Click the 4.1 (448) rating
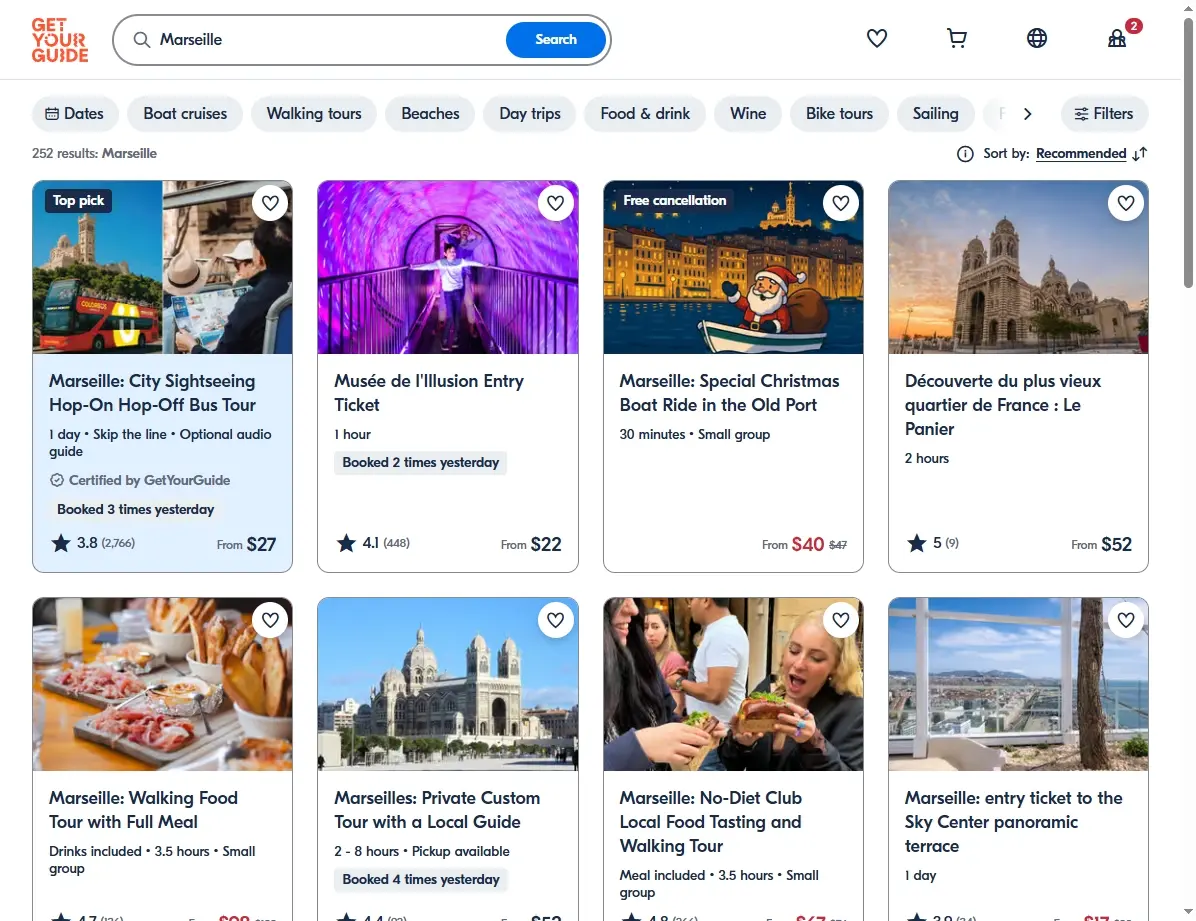1196x921 pixels. tap(373, 543)
